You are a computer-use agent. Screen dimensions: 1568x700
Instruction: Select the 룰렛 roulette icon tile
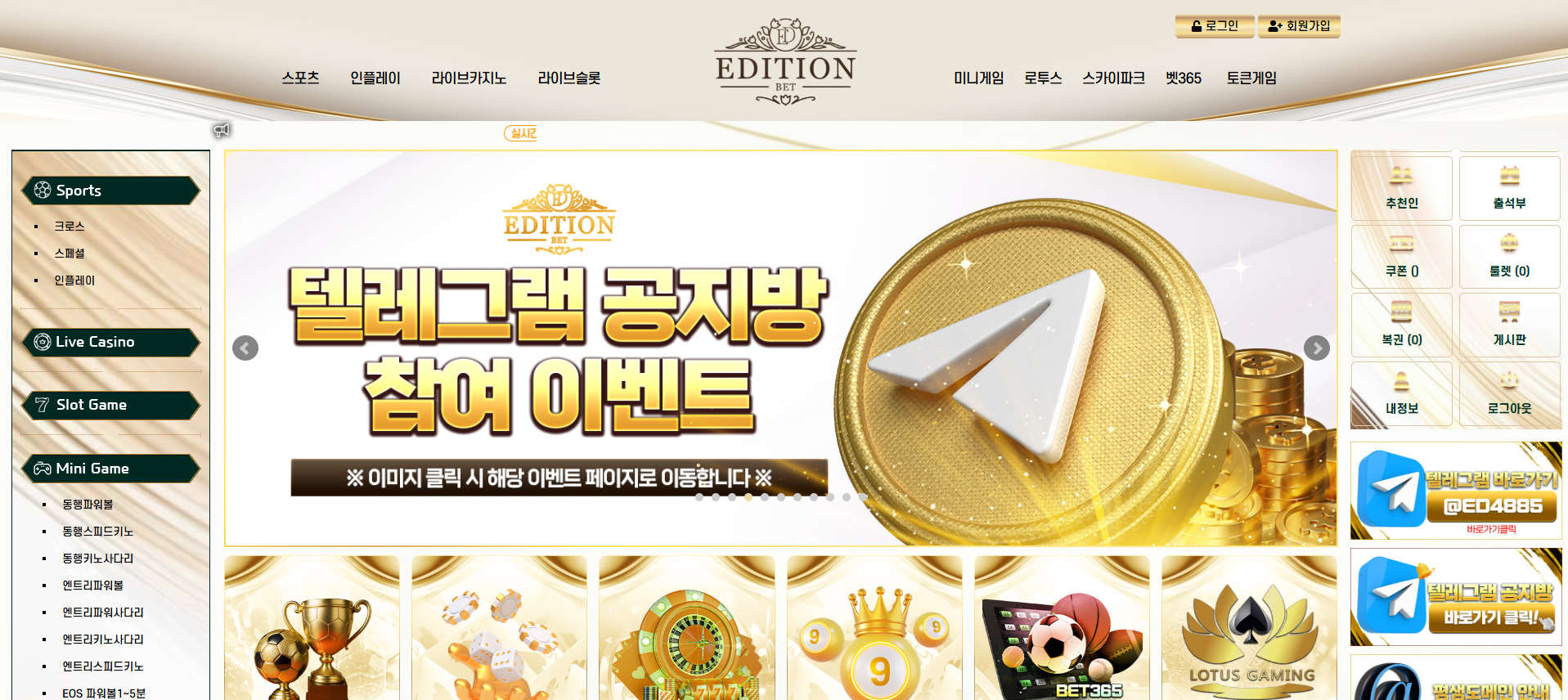[x=1509, y=256]
